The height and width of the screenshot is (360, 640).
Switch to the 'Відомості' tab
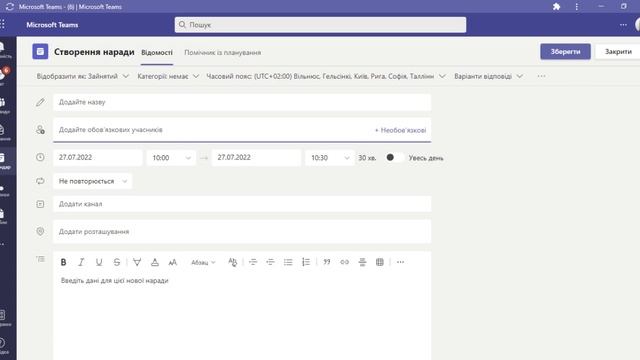(x=157, y=53)
